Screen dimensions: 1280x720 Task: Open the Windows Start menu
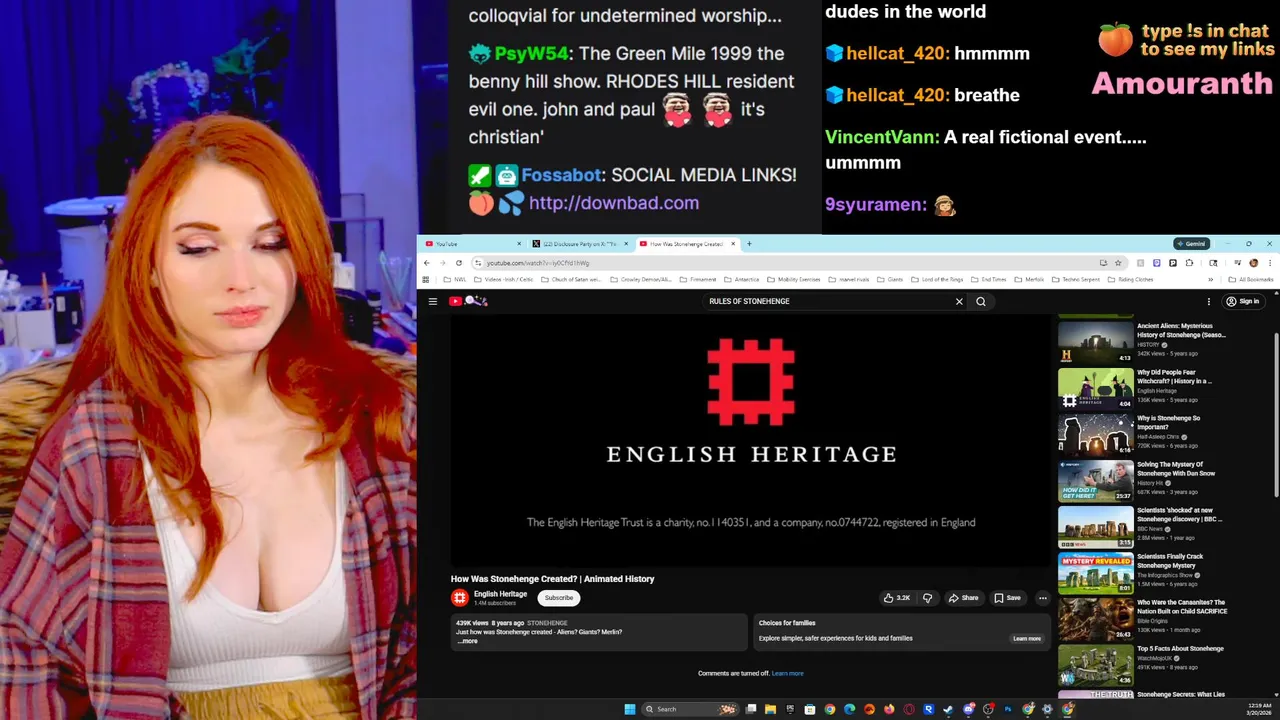pyautogui.click(x=630, y=709)
